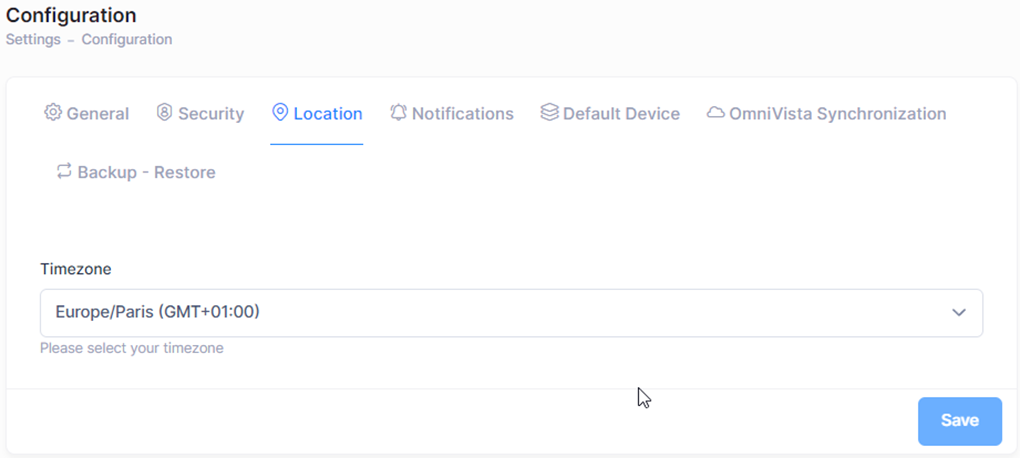Switch to the Backup - Restore tab label

[x=146, y=172]
